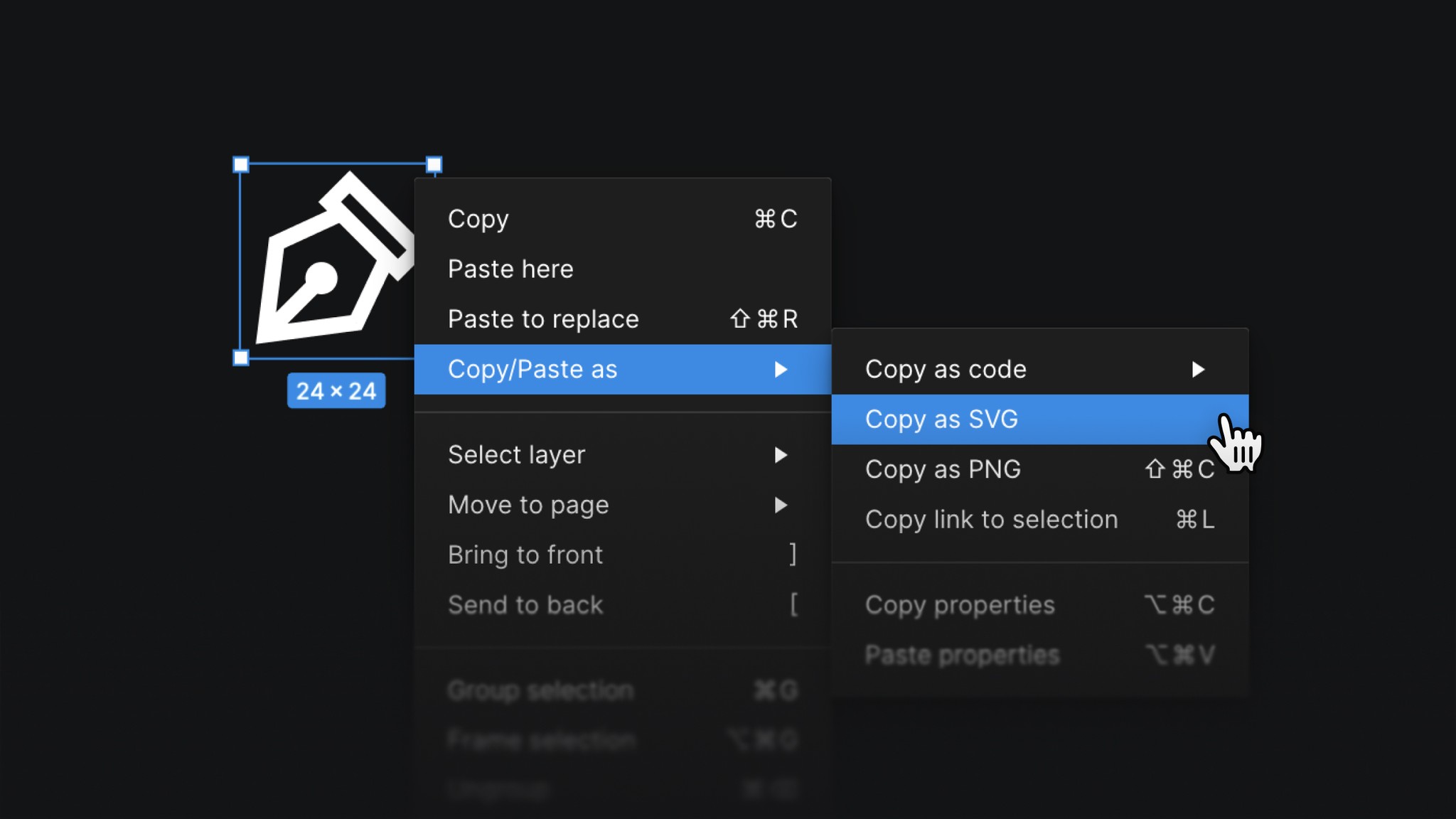Open the Move to page submenu

coord(528,505)
